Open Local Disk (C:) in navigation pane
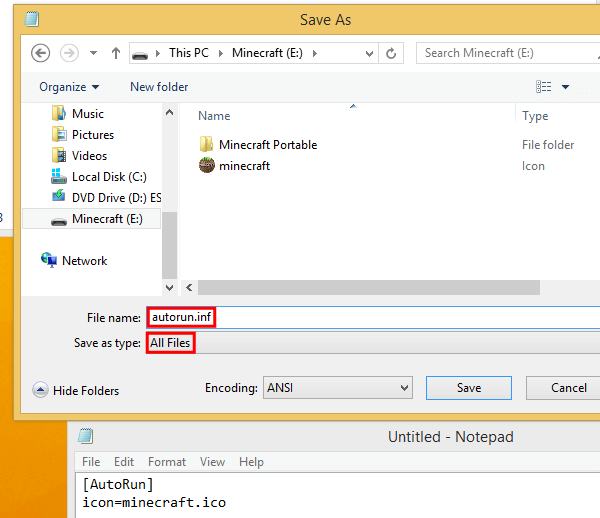 point(109,177)
